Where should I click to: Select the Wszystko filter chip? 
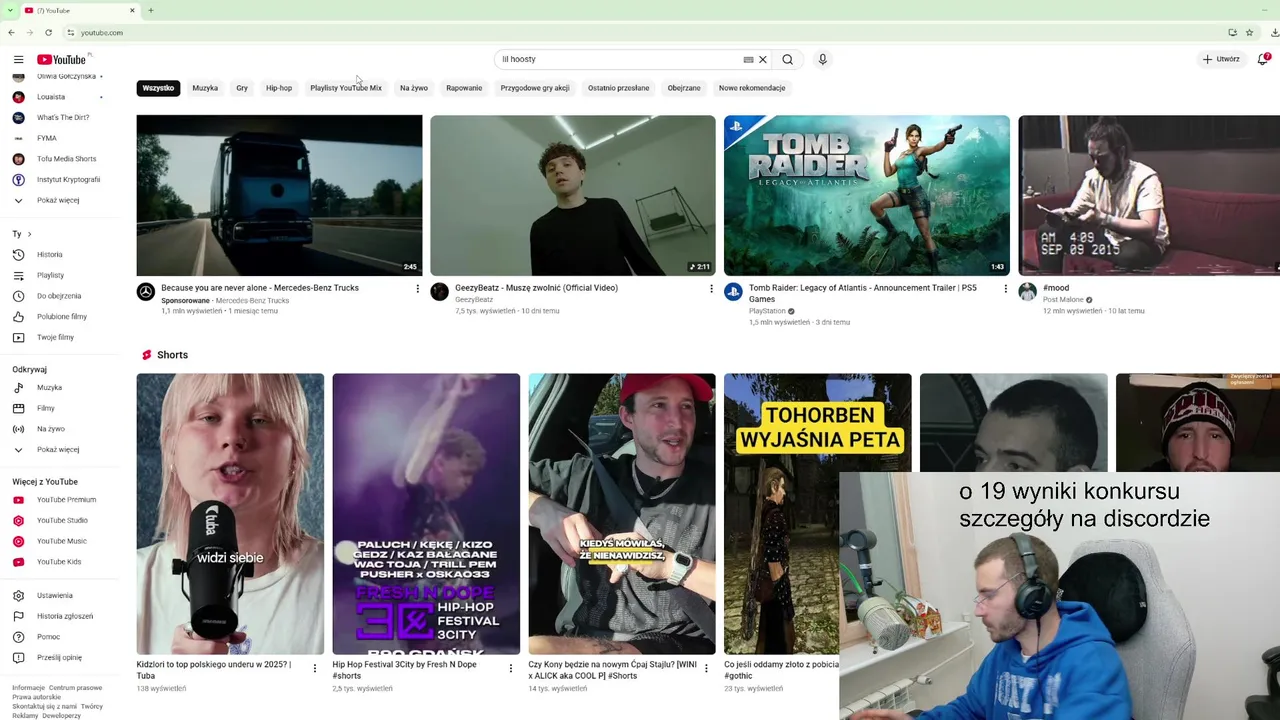click(158, 88)
